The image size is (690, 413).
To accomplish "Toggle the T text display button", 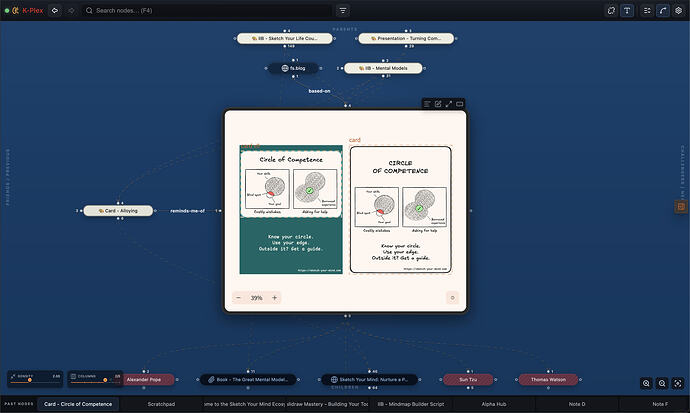I will tap(627, 11).
